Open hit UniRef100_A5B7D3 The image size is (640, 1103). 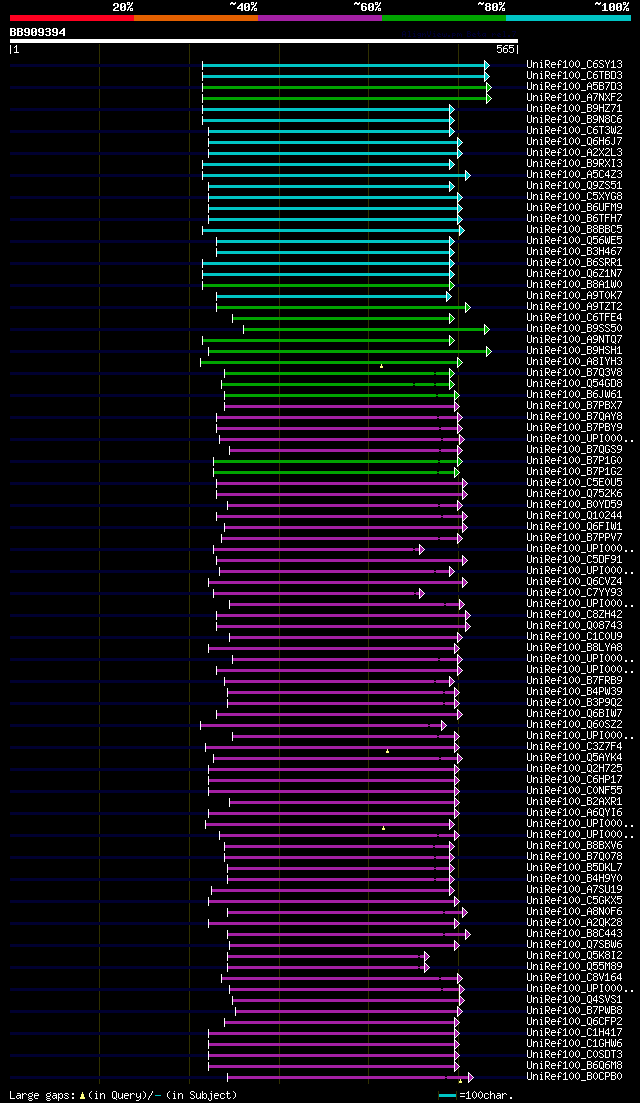[574, 87]
